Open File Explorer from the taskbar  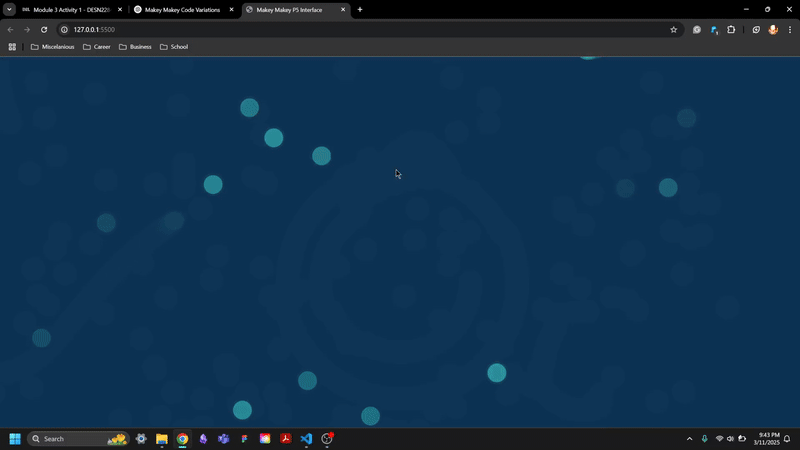[162, 439]
